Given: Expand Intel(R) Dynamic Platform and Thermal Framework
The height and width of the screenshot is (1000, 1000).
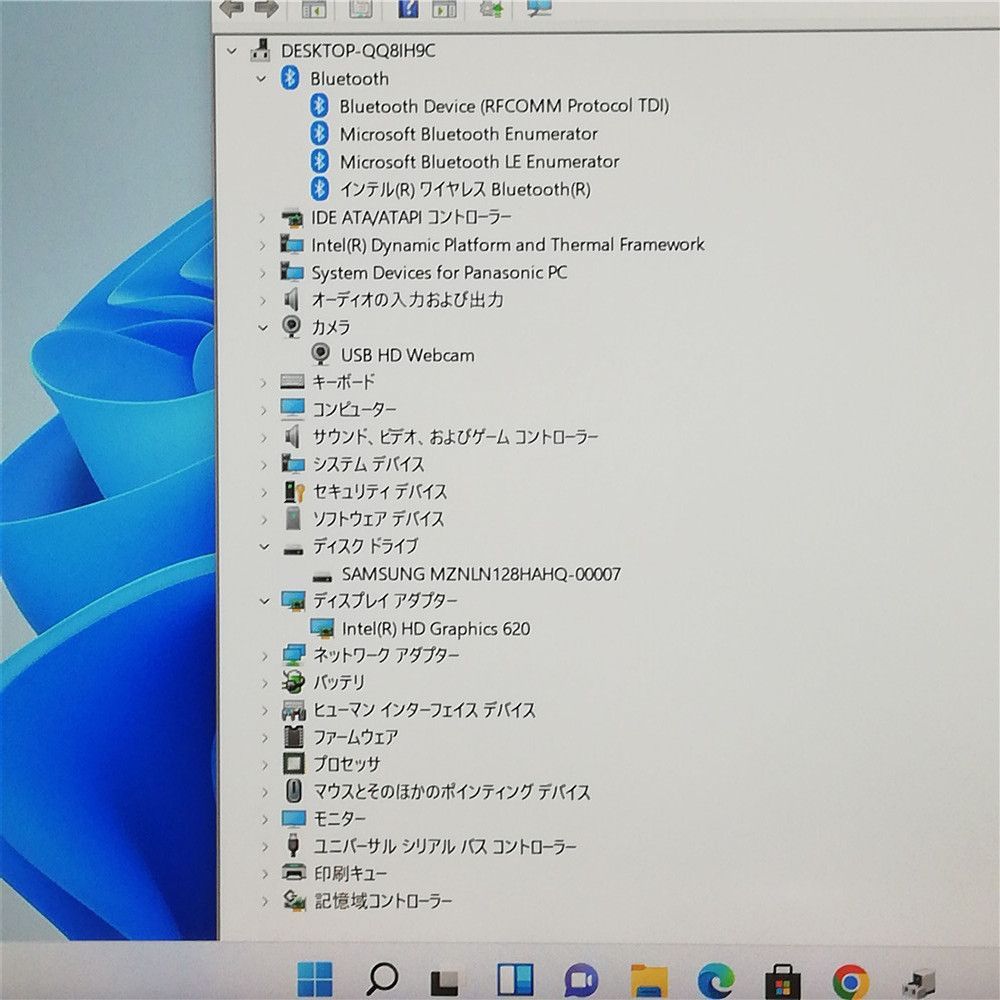Looking at the screenshot, I should [x=262, y=245].
